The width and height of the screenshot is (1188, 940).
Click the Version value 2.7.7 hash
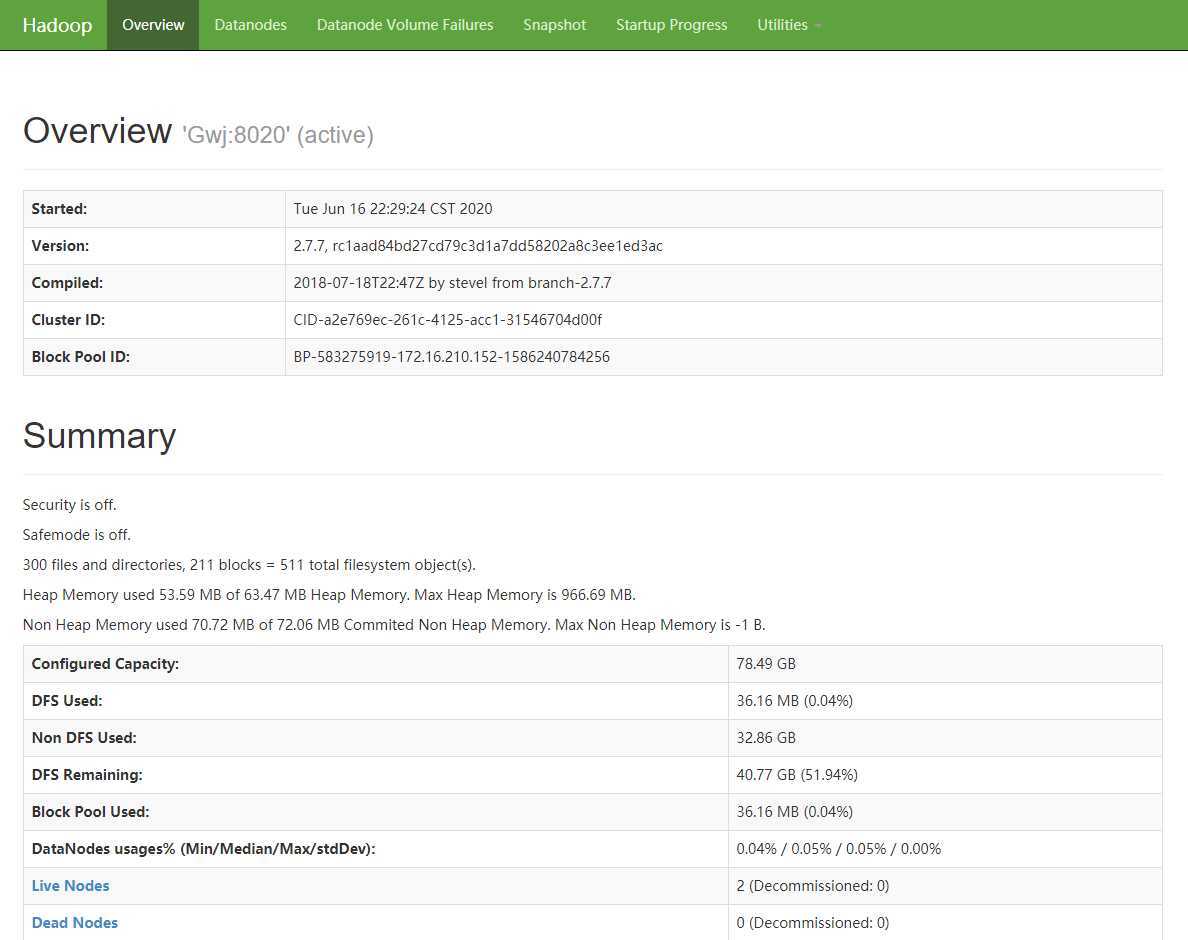tap(478, 246)
